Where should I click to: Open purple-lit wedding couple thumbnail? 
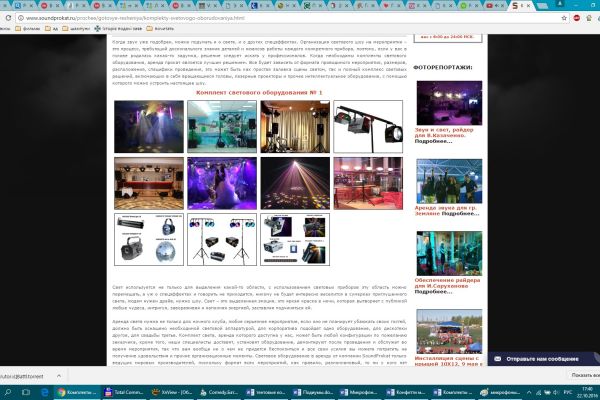222,183
